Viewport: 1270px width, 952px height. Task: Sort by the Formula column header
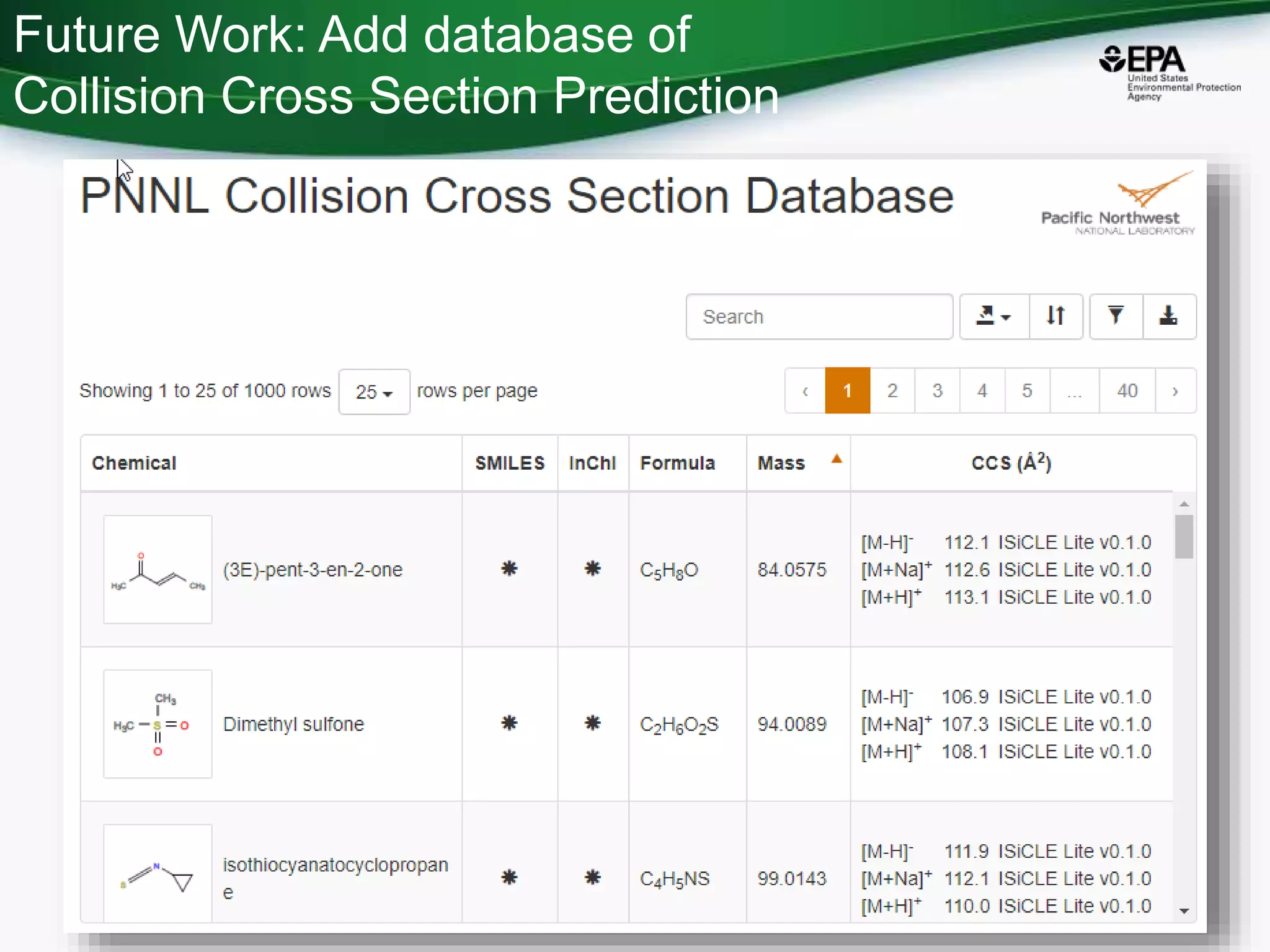coord(688,463)
